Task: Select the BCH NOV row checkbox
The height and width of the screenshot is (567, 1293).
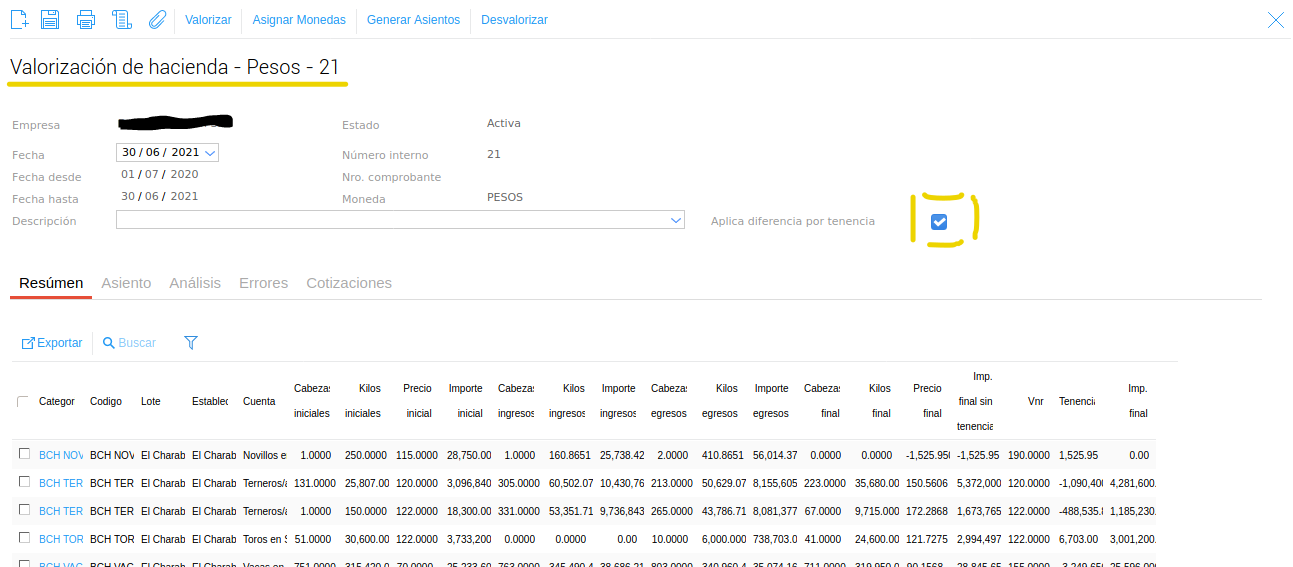Action: [25, 454]
